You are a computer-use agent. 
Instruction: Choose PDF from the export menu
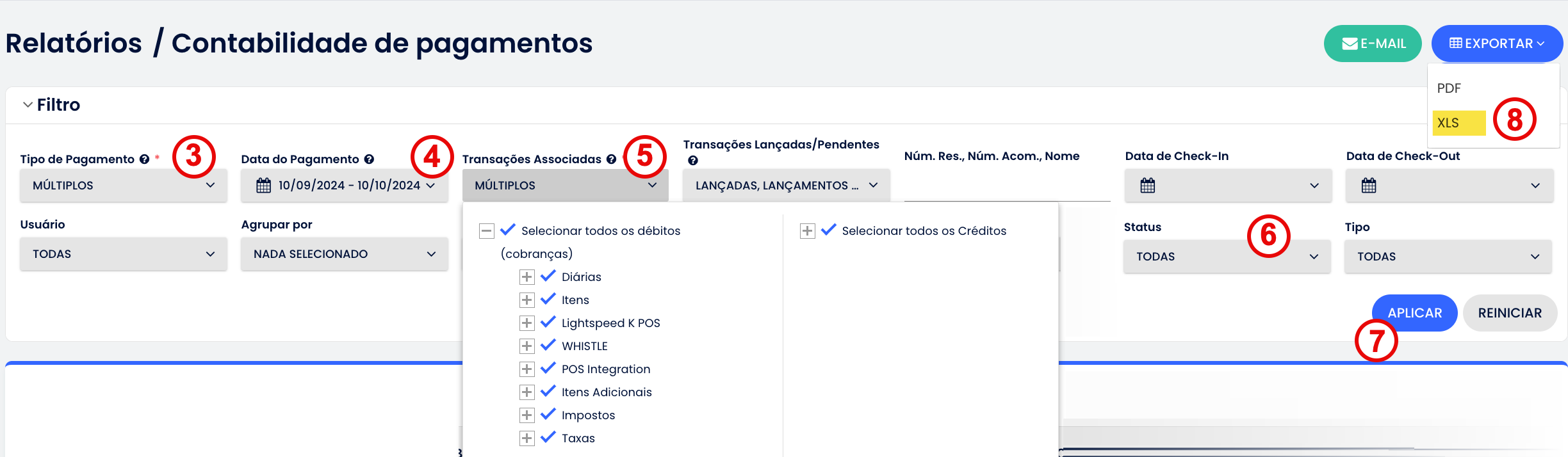(x=1449, y=88)
